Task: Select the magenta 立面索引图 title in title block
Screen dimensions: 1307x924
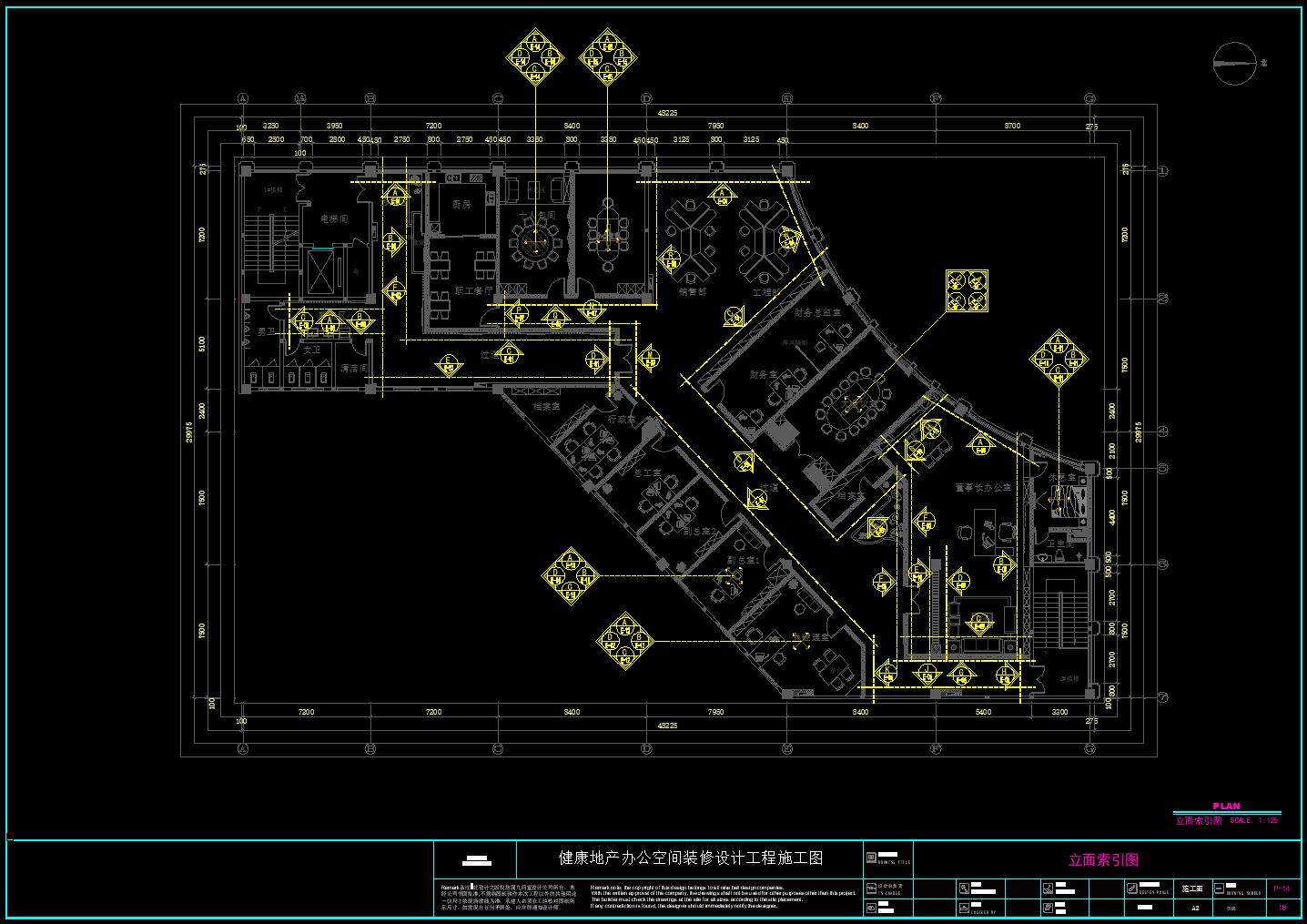Action: (1103, 859)
